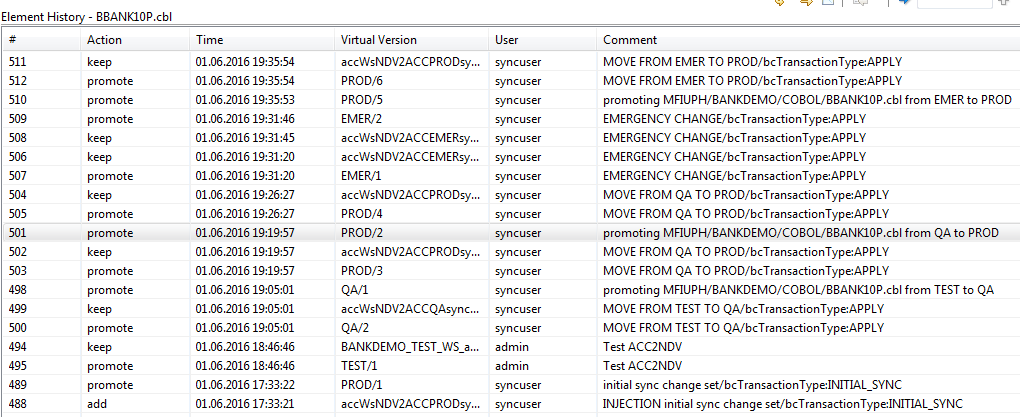Select the highlighted PROD/2 promote row
Screen dimensions: 1020x417
pos(511,233)
